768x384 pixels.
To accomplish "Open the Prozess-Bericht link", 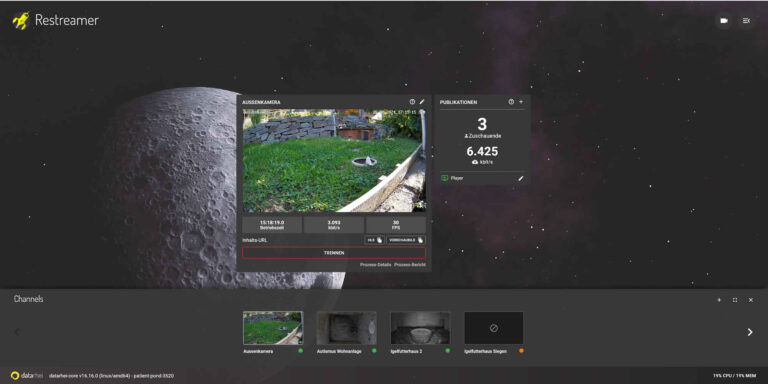I will coord(410,264).
